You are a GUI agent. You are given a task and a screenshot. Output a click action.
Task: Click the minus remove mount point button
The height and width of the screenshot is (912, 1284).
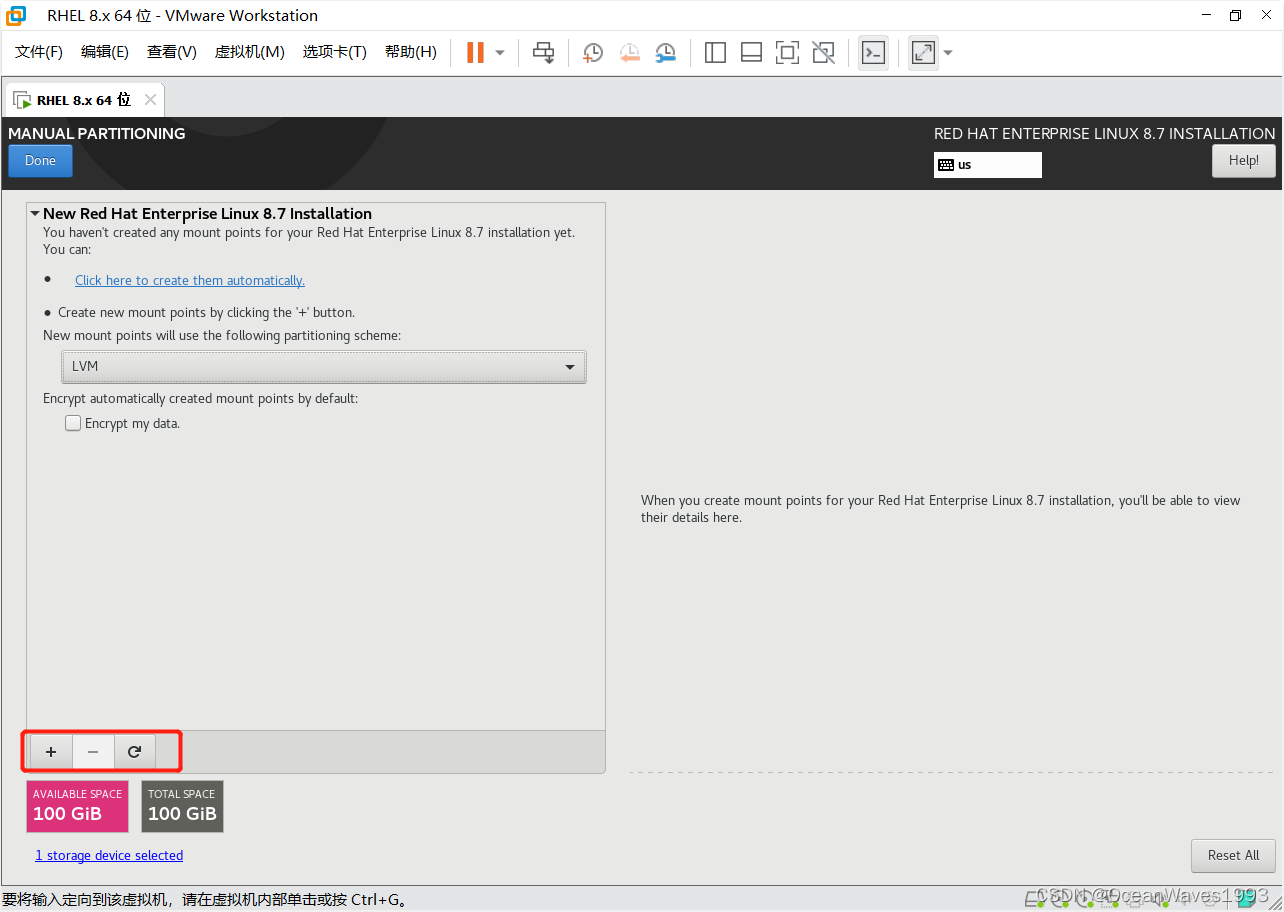click(93, 752)
